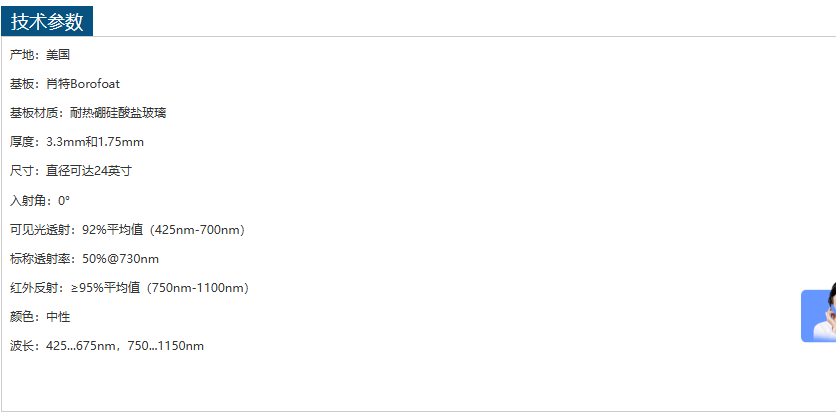Click the 尺寸 label
The height and width of the screenshot is (415, 836).
click(22, 171)
